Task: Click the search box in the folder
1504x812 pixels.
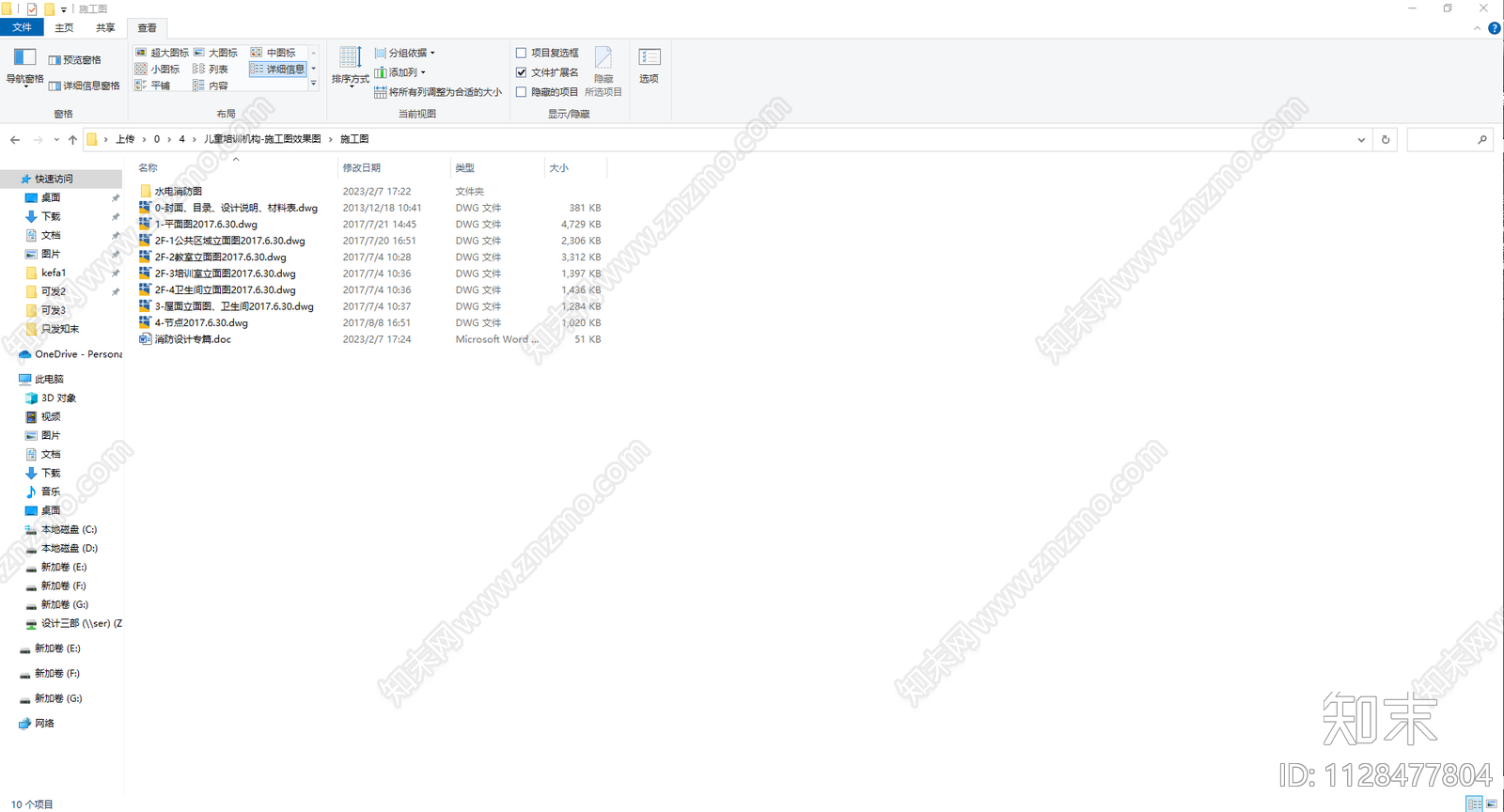Action: (x=1449, y=139)
